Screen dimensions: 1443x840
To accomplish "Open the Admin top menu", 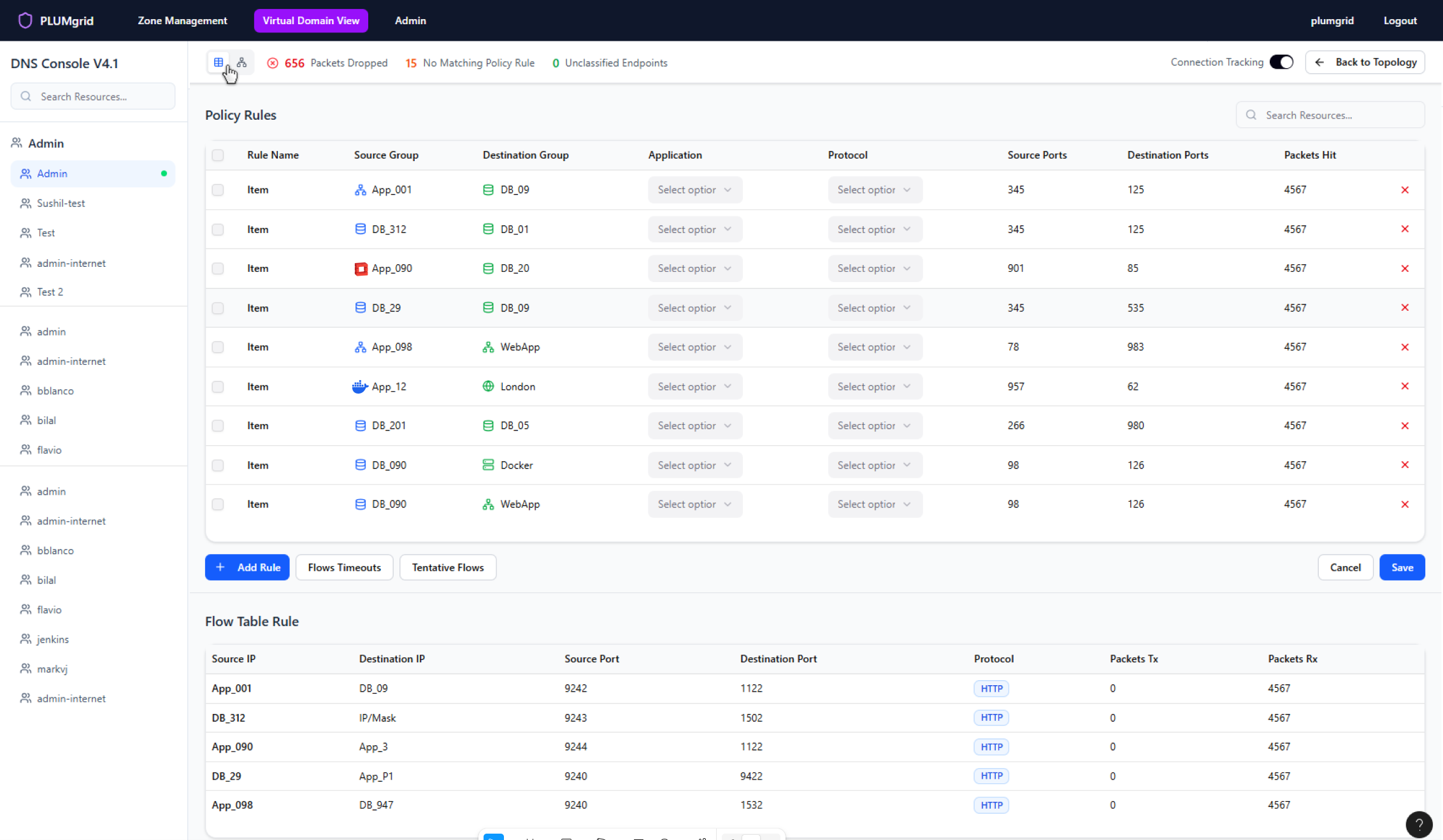I will (410, 20).
